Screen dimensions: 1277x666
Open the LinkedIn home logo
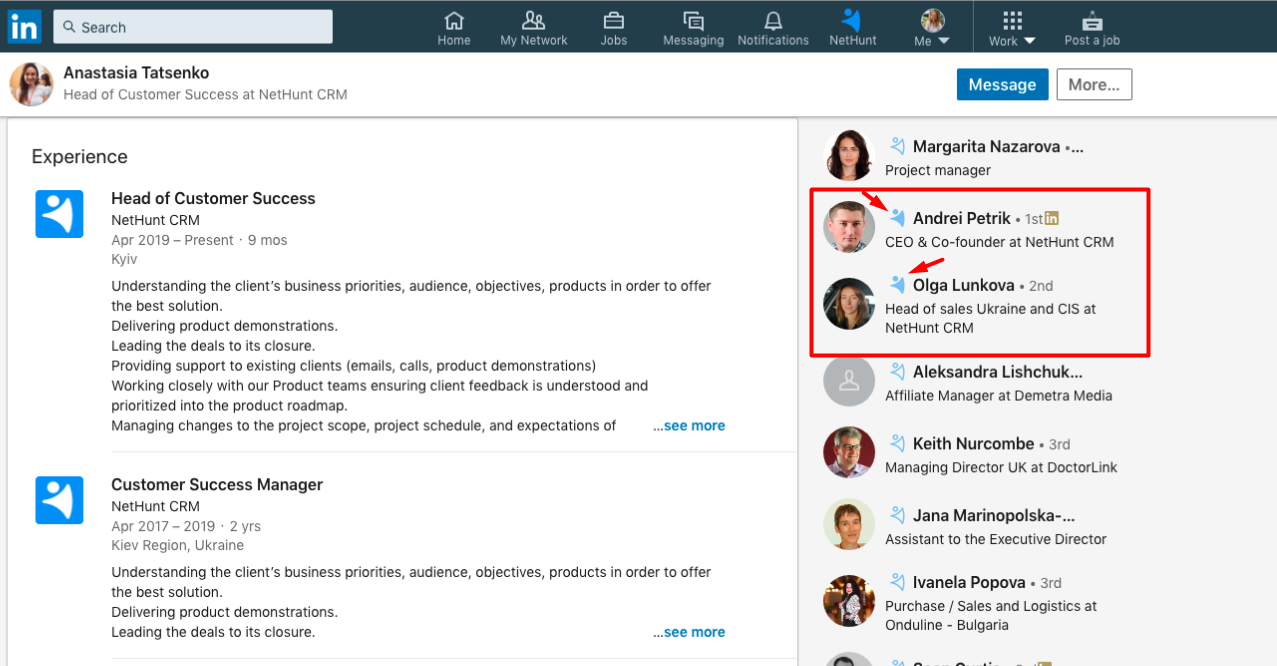(23, 27)
